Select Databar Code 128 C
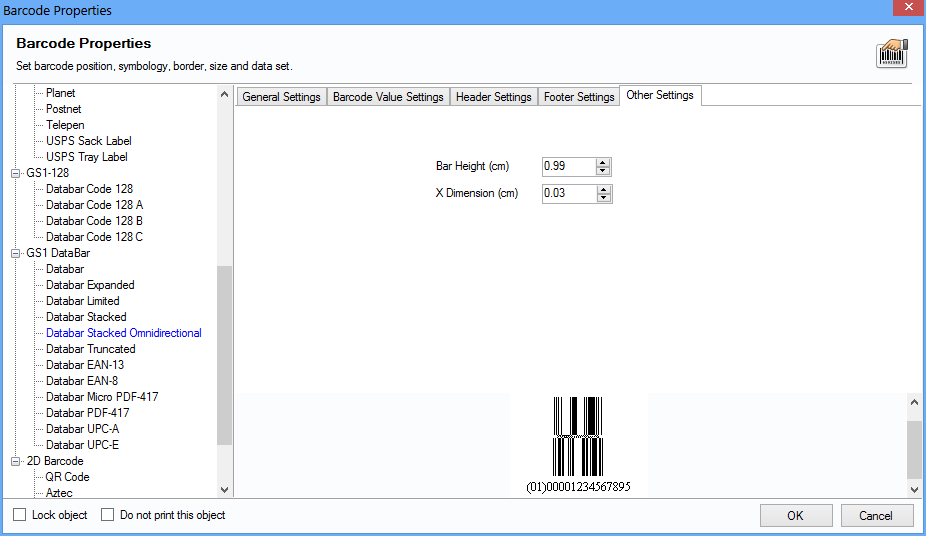Viewport: 926px width, 536px height. click(94, 237)
